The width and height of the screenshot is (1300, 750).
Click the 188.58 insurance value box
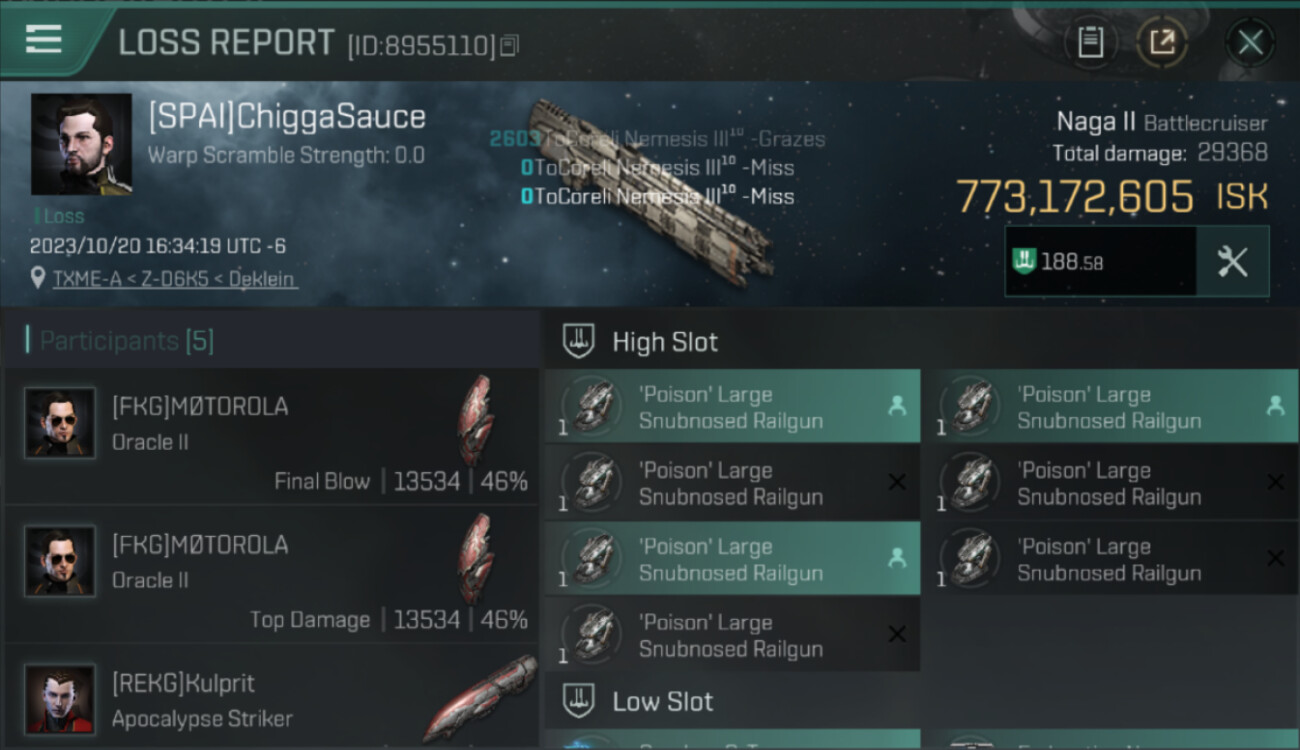1100,262
